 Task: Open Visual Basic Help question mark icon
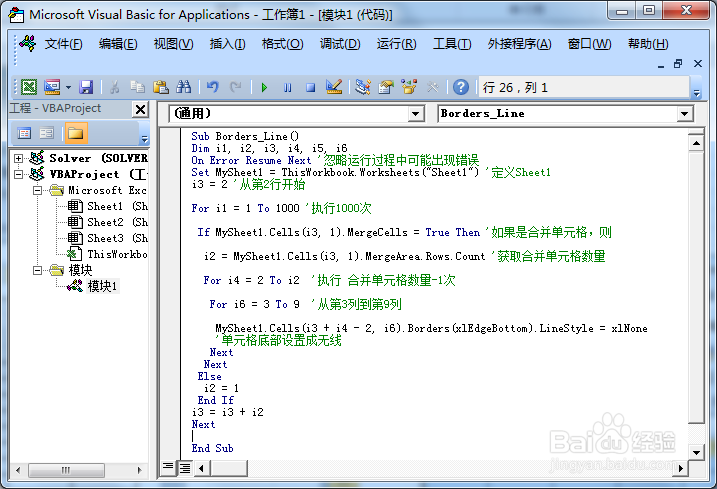point(461,87)
